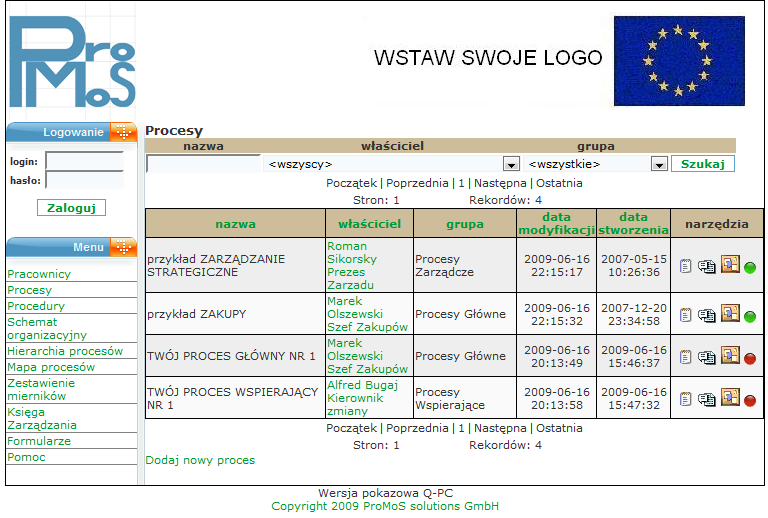
Task: Open Pomoc menu item
Action: 26,457
